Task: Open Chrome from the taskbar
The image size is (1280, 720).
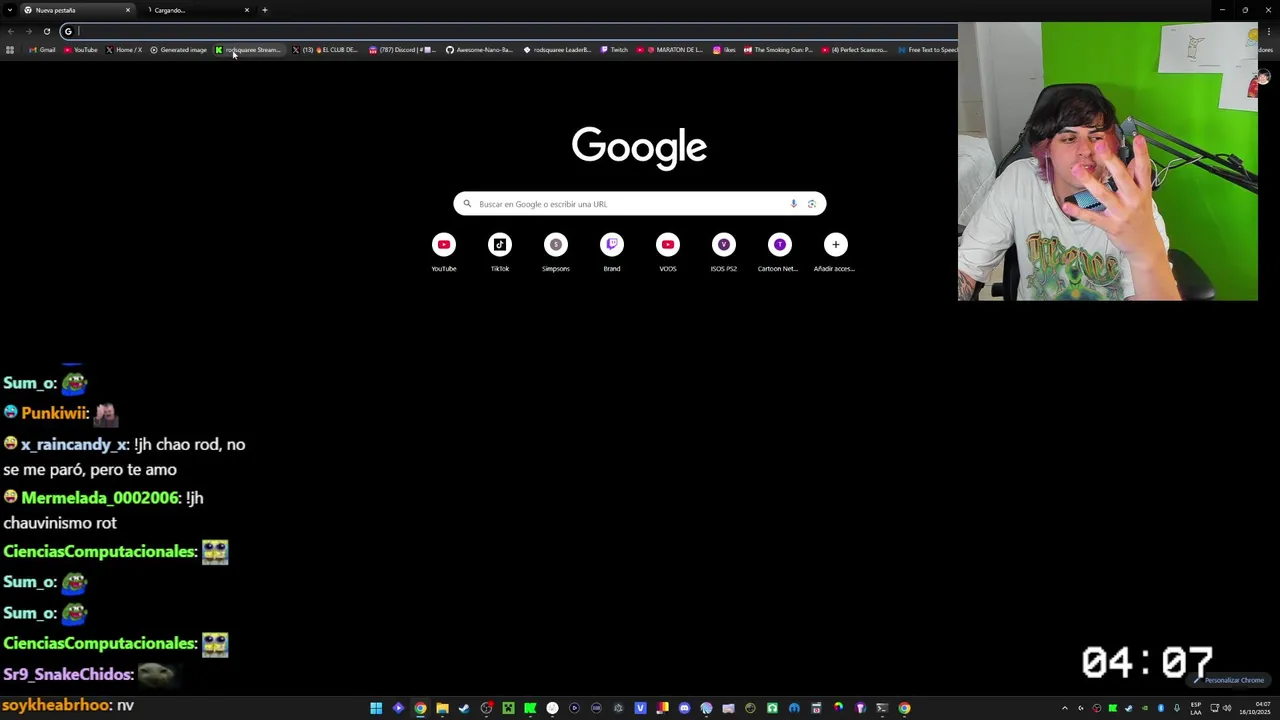Action: (x=420, y=708)
